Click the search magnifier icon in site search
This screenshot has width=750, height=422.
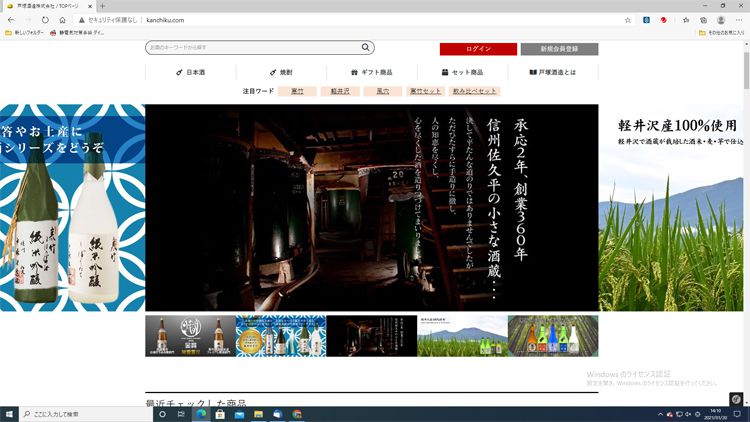tap(365, 47)
